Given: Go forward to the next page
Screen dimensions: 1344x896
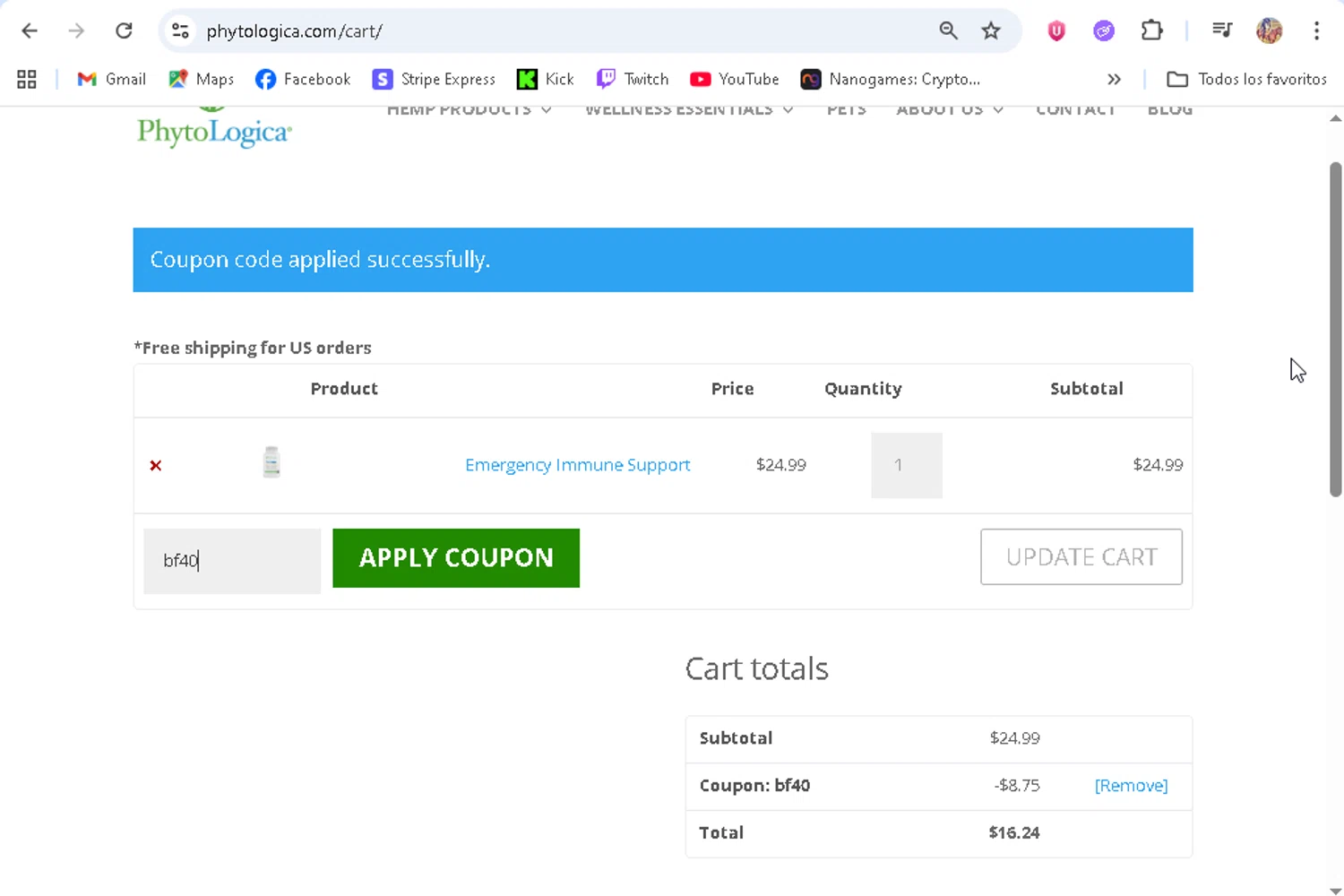Looking at the screenshot, I should point(76,31).
